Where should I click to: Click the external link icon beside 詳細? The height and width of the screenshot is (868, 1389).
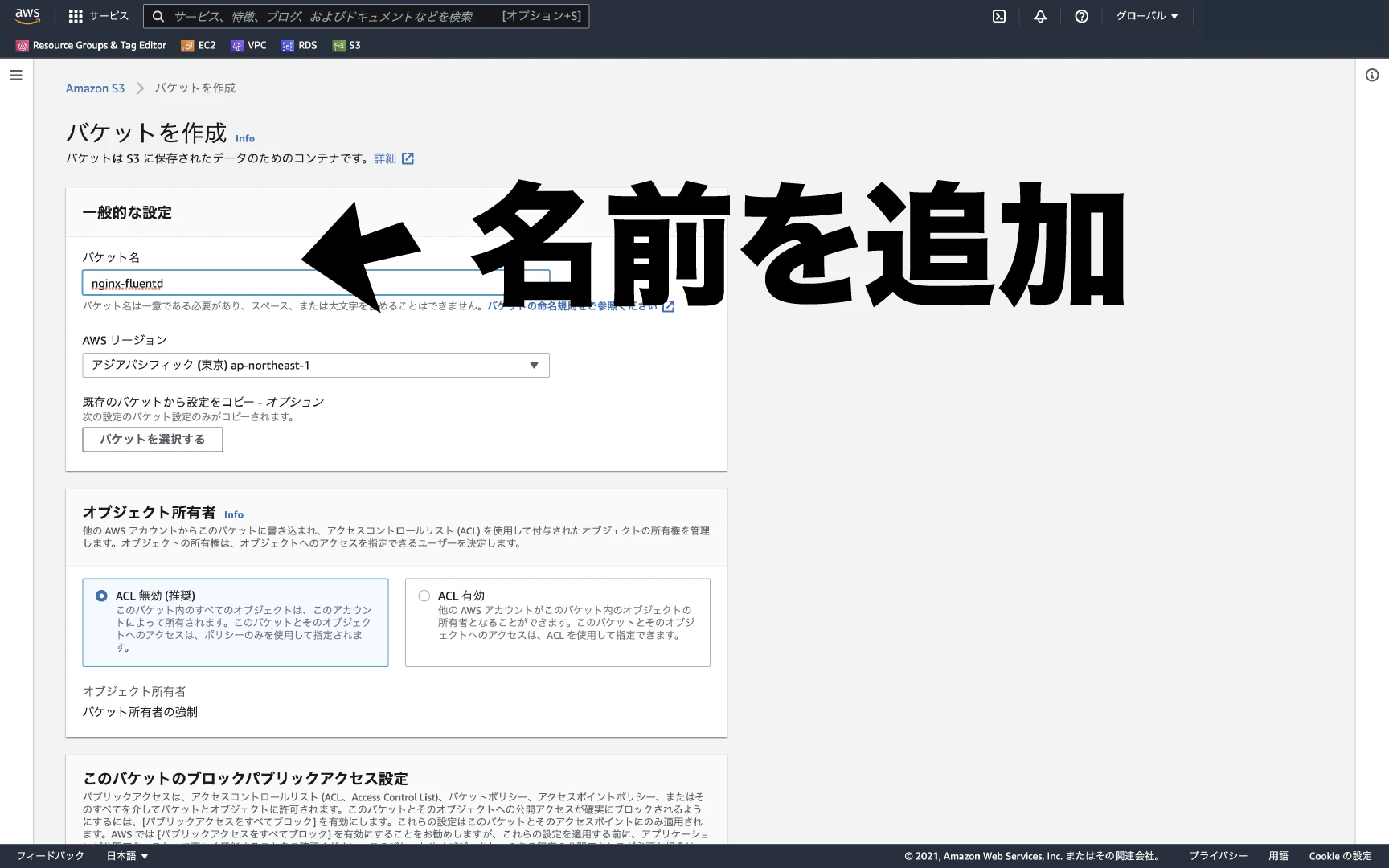[x=408, y=158]
